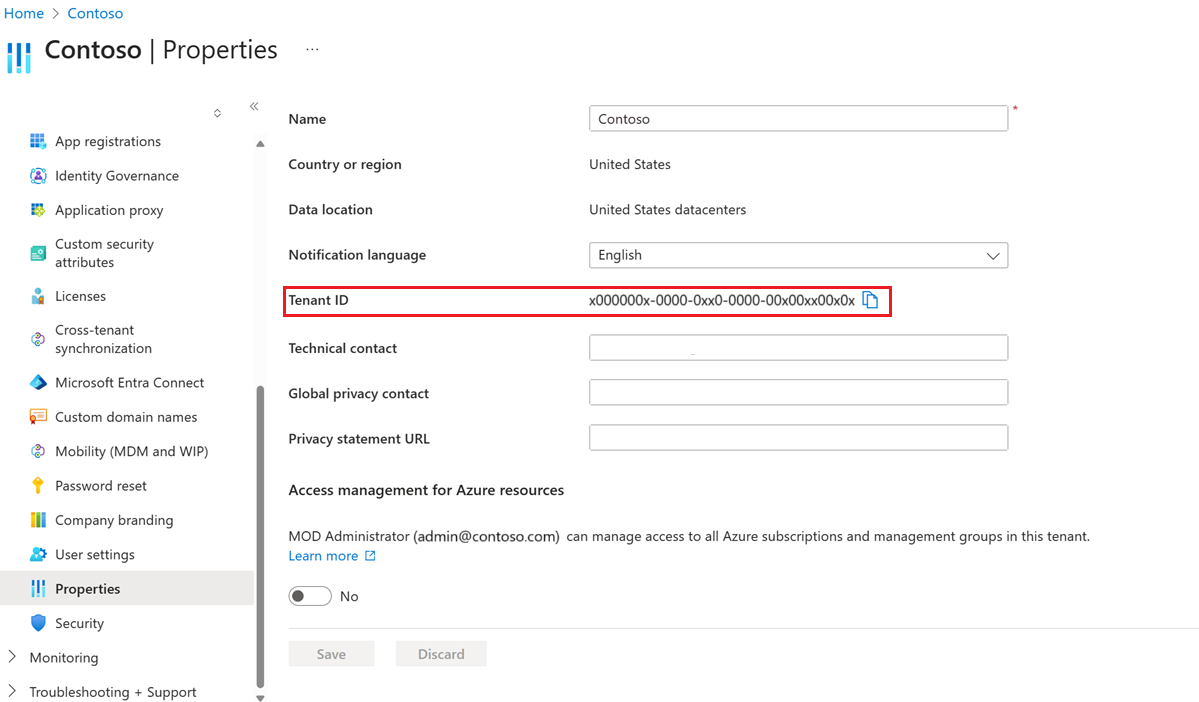Open the App registrations icon
The image size is (1199, 702).
click(38, 141)
